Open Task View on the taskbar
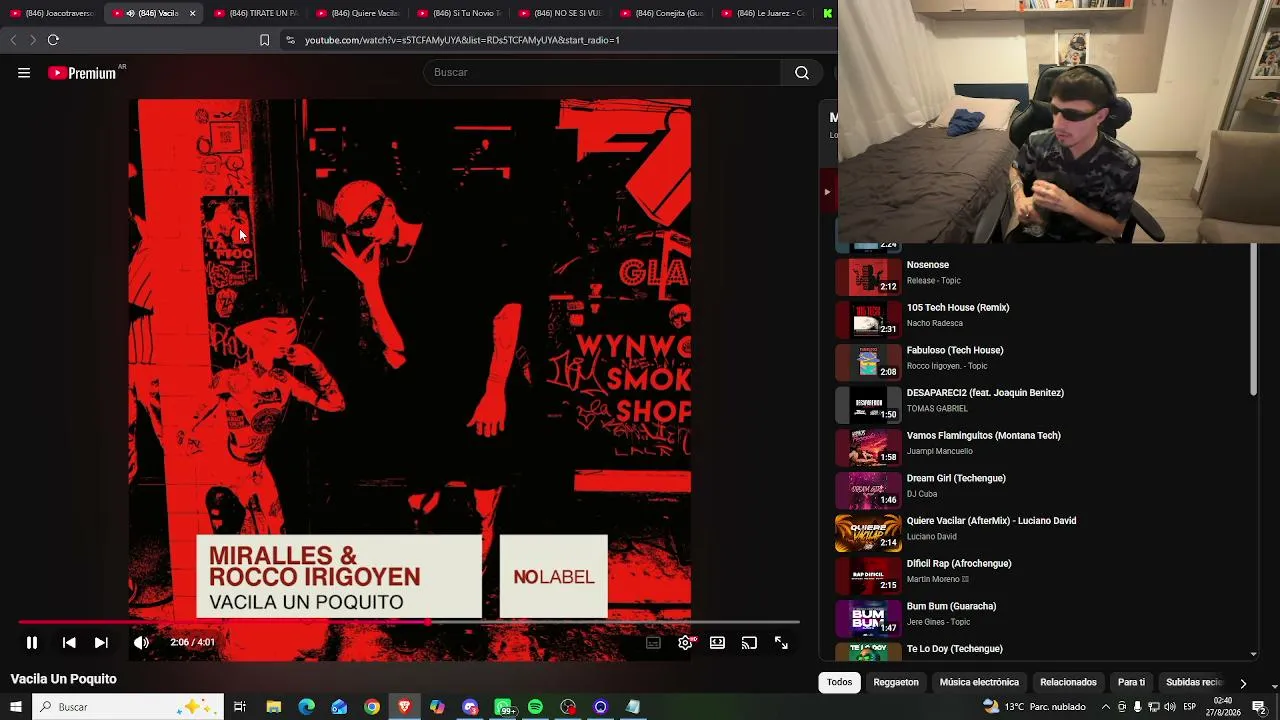 tap(240, 707)
